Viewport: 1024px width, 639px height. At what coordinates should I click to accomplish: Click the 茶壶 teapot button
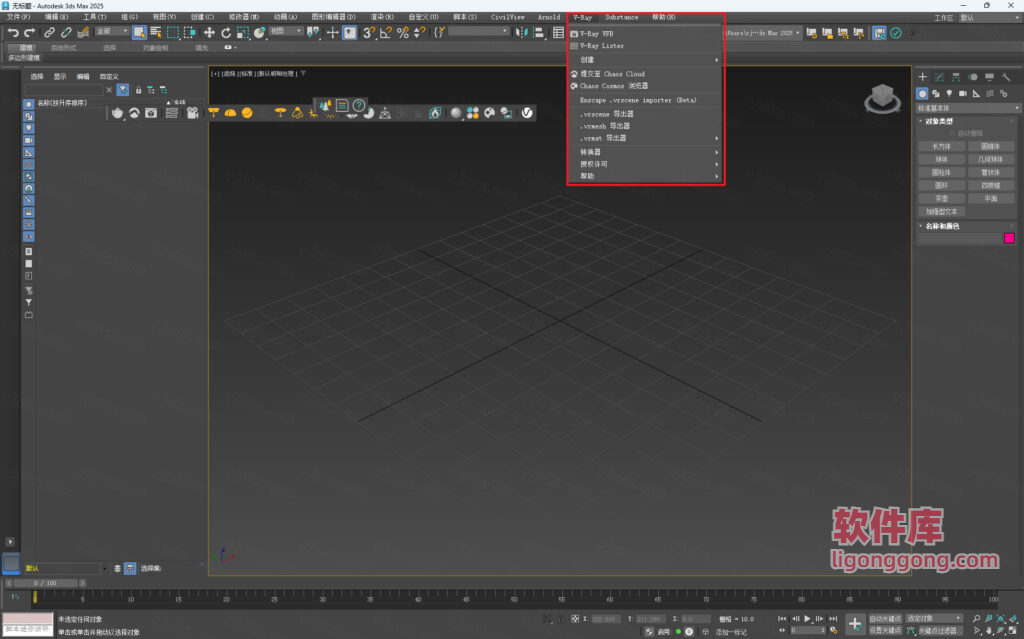pyautogui.click(x=941, y=199)
